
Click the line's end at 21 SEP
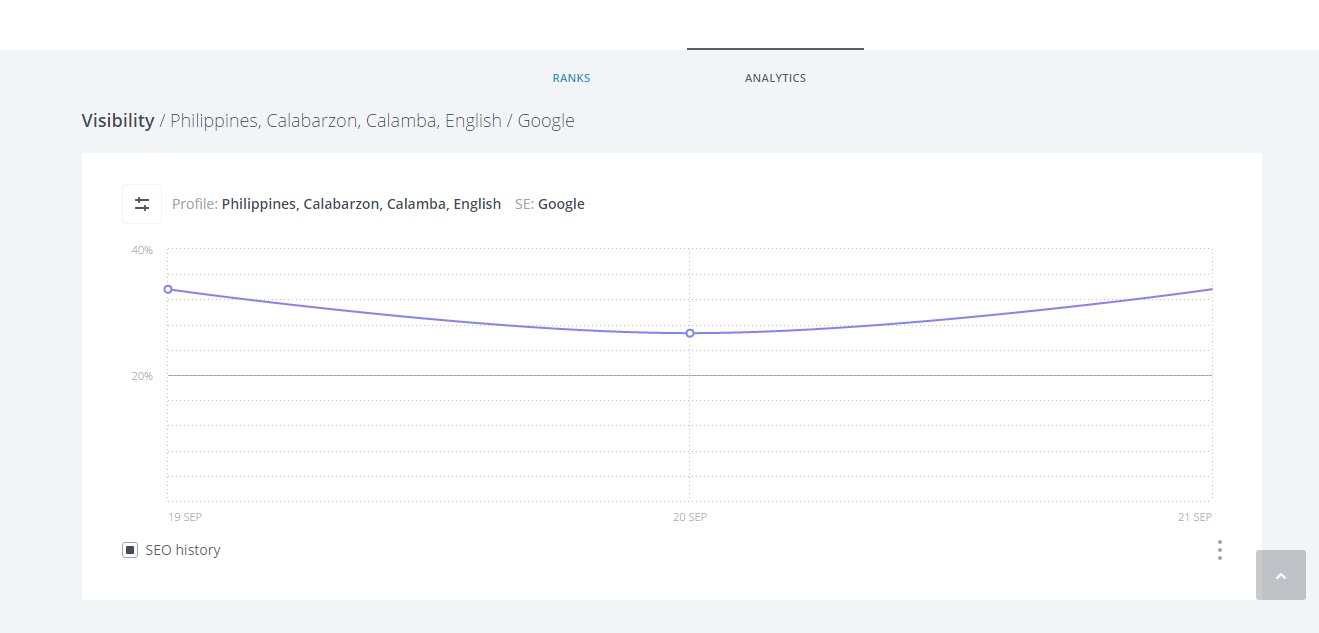pyautogui.click(x=1211, y=289)
